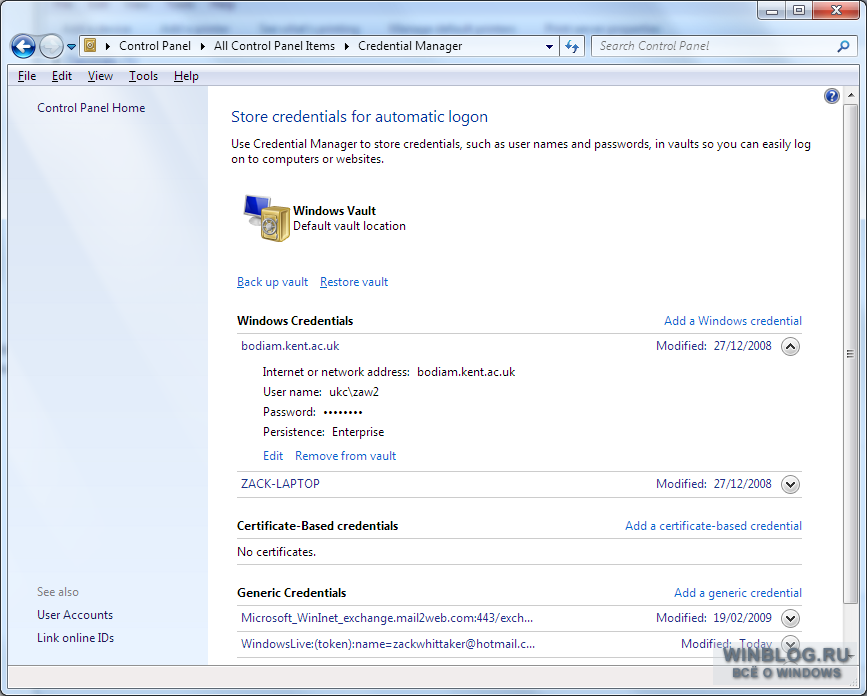The height and width of the screenshot is (696, 867).
Task: Close the Credential Manager window
Action: [836, 11]
